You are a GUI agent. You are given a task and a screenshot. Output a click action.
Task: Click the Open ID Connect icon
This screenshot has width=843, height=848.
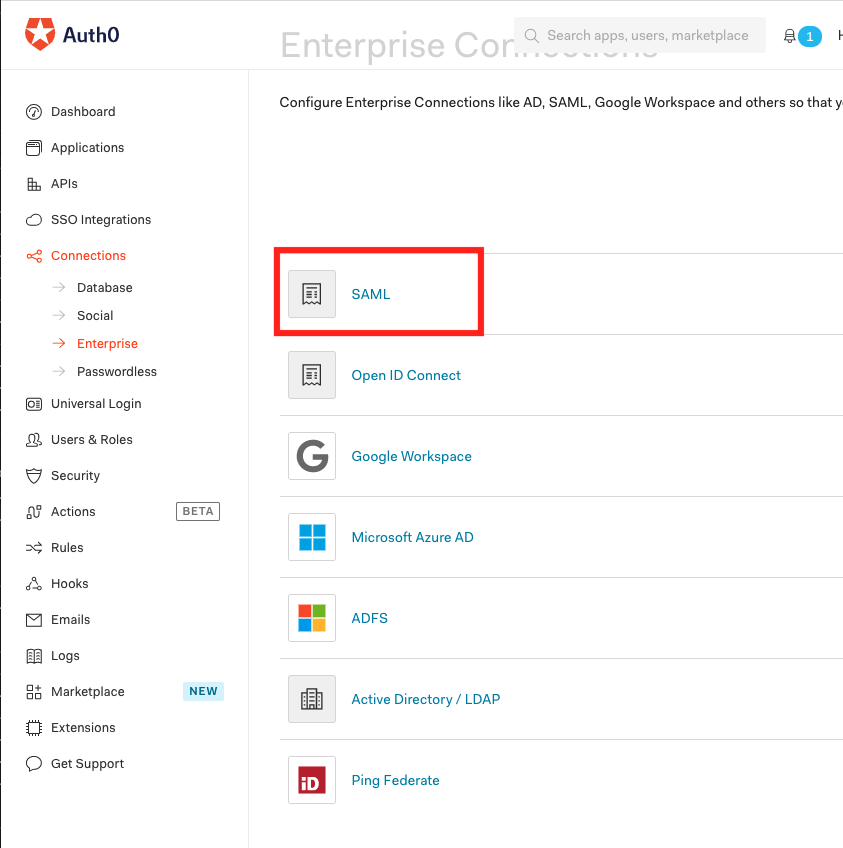click(x=312, y=375)
